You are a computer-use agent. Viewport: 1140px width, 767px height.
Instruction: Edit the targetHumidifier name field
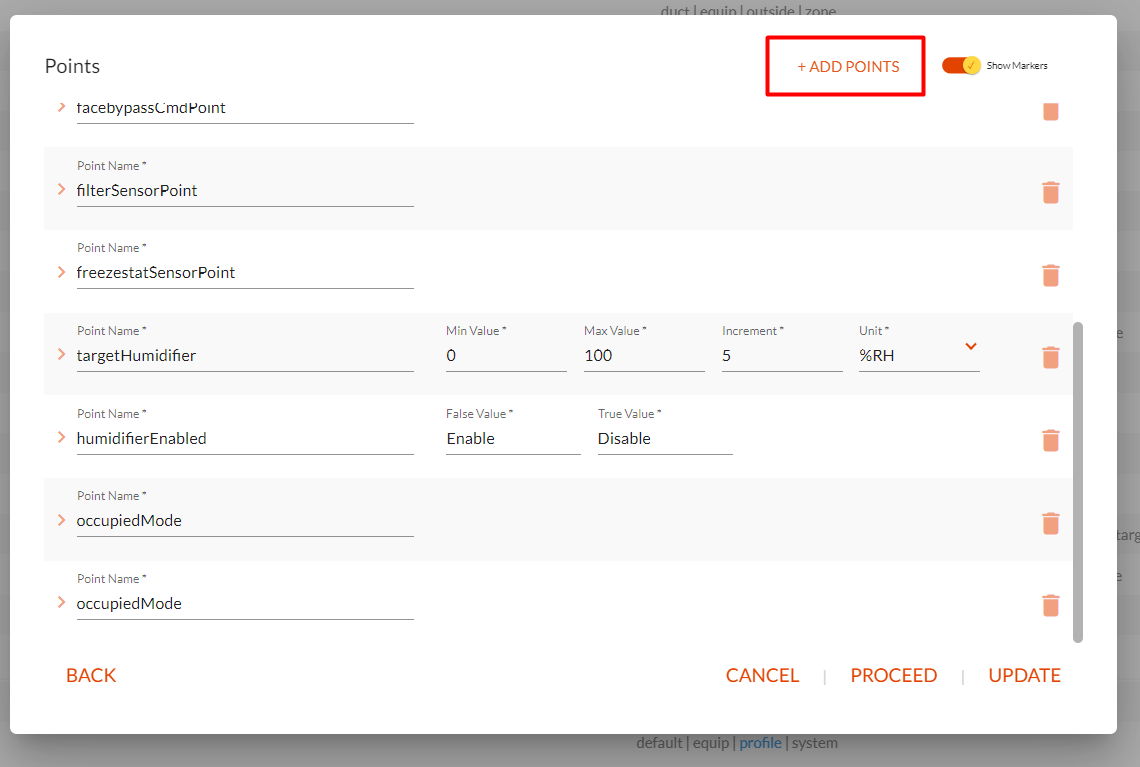245,356
